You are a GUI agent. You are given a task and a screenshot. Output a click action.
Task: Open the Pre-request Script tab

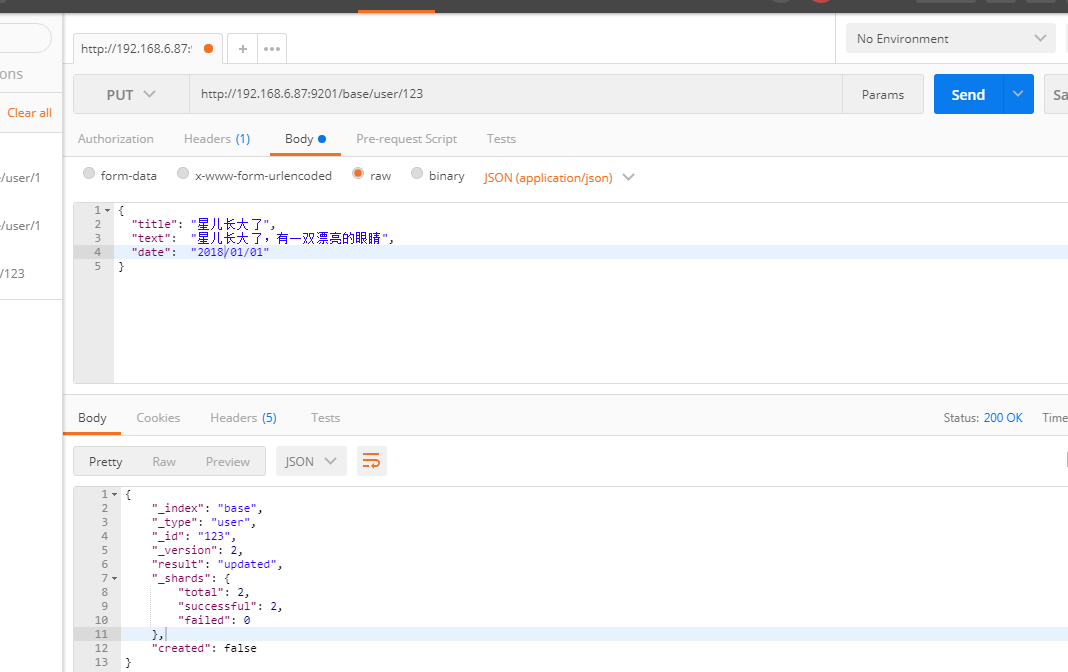[407, 139]
